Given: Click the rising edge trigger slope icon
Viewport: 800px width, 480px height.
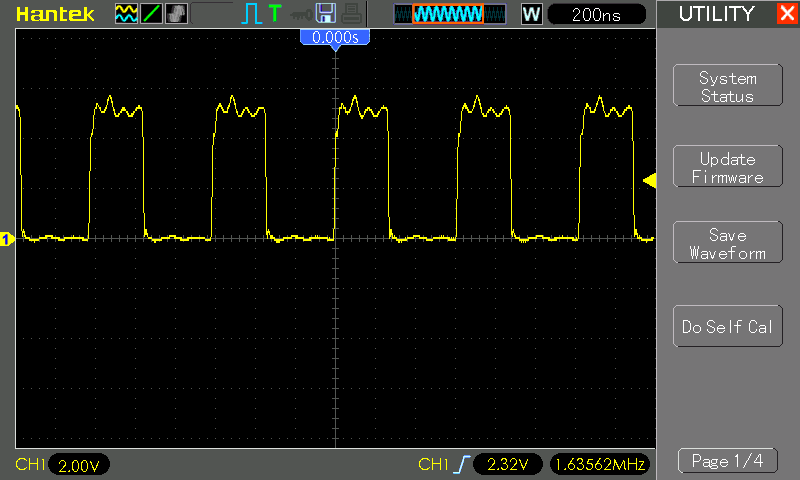Looking at the screenshot, I should tap(460, 464).
